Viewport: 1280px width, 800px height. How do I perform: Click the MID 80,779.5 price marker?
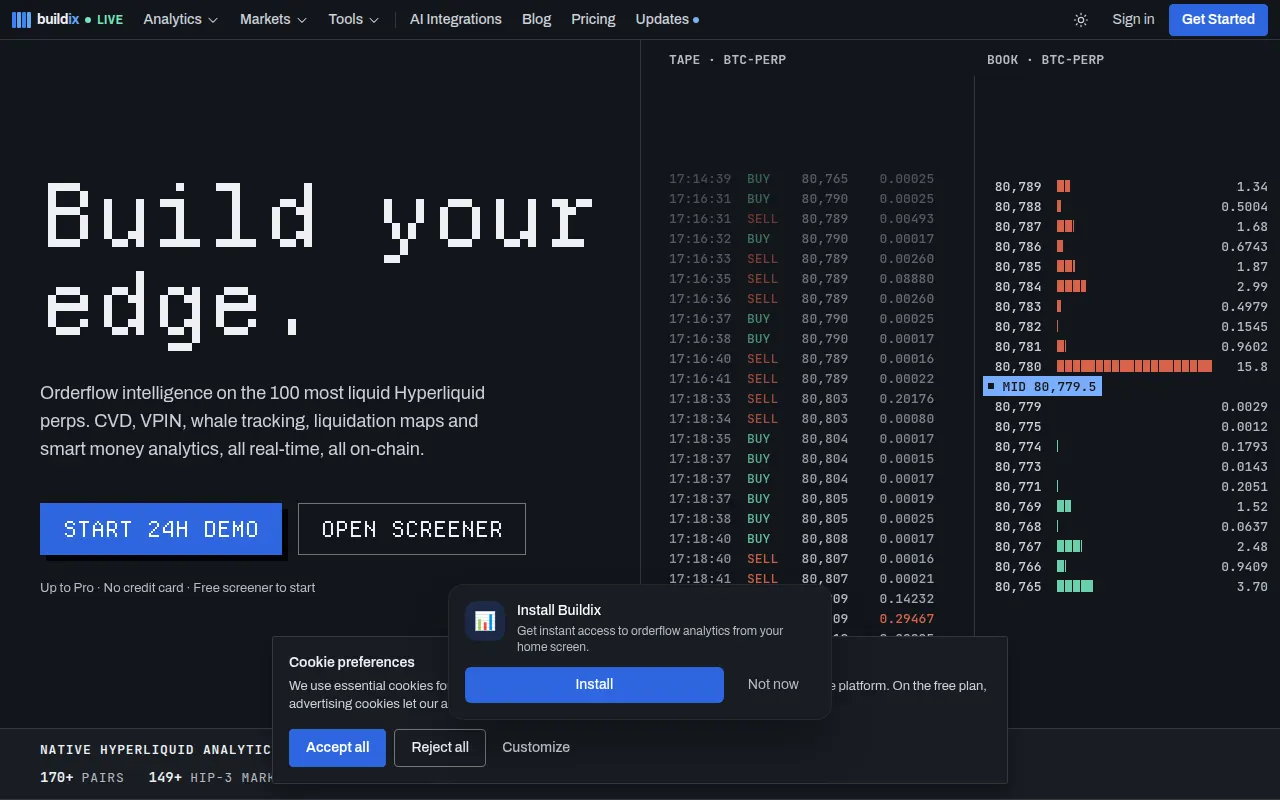click(1042, 386)
